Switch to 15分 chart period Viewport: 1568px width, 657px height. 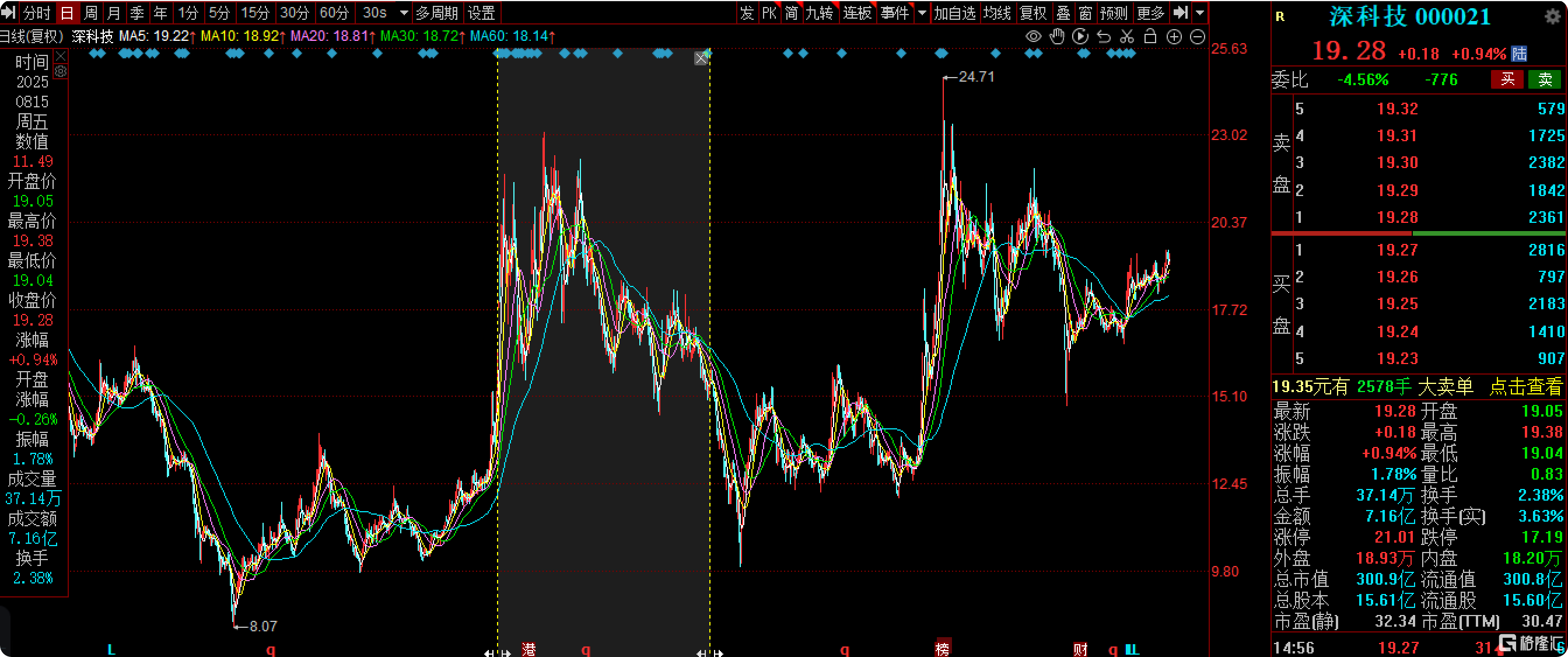[254, 12]
